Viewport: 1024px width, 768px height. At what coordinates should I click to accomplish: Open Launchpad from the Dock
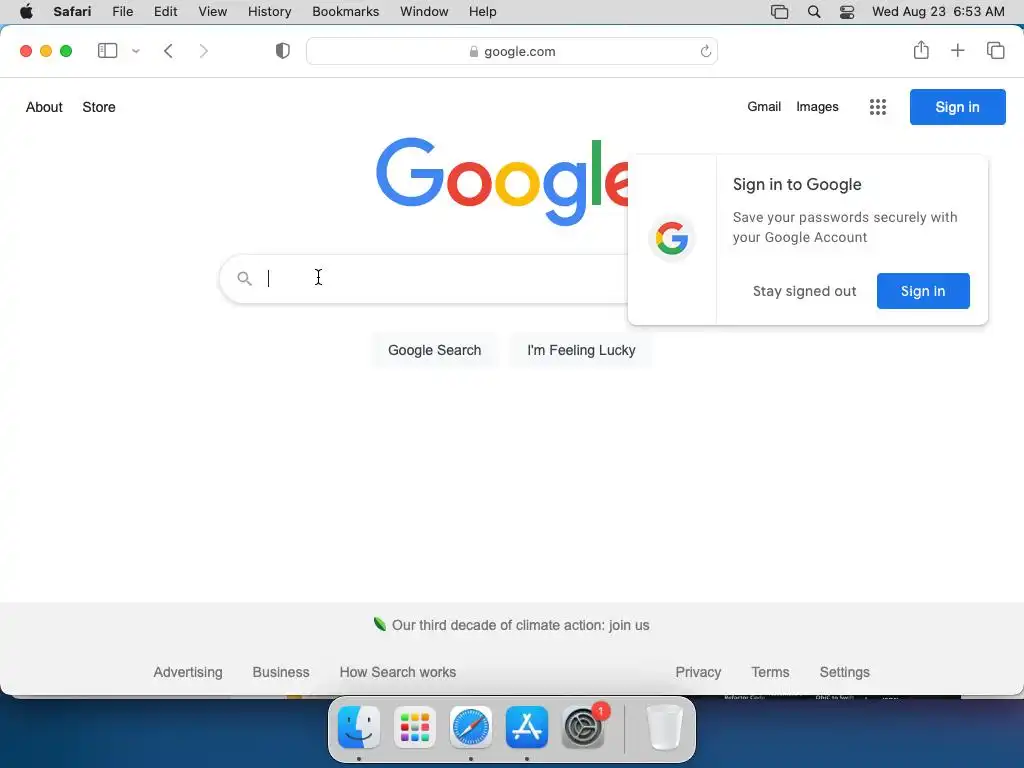pyautogui.click(x=415, y=727)
